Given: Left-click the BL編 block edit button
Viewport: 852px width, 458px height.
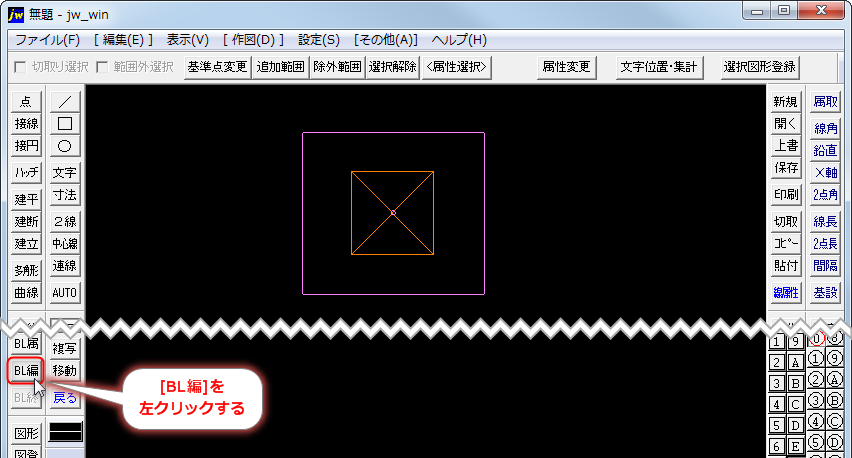Looking at the screenshot, I should tap(26, 371).
